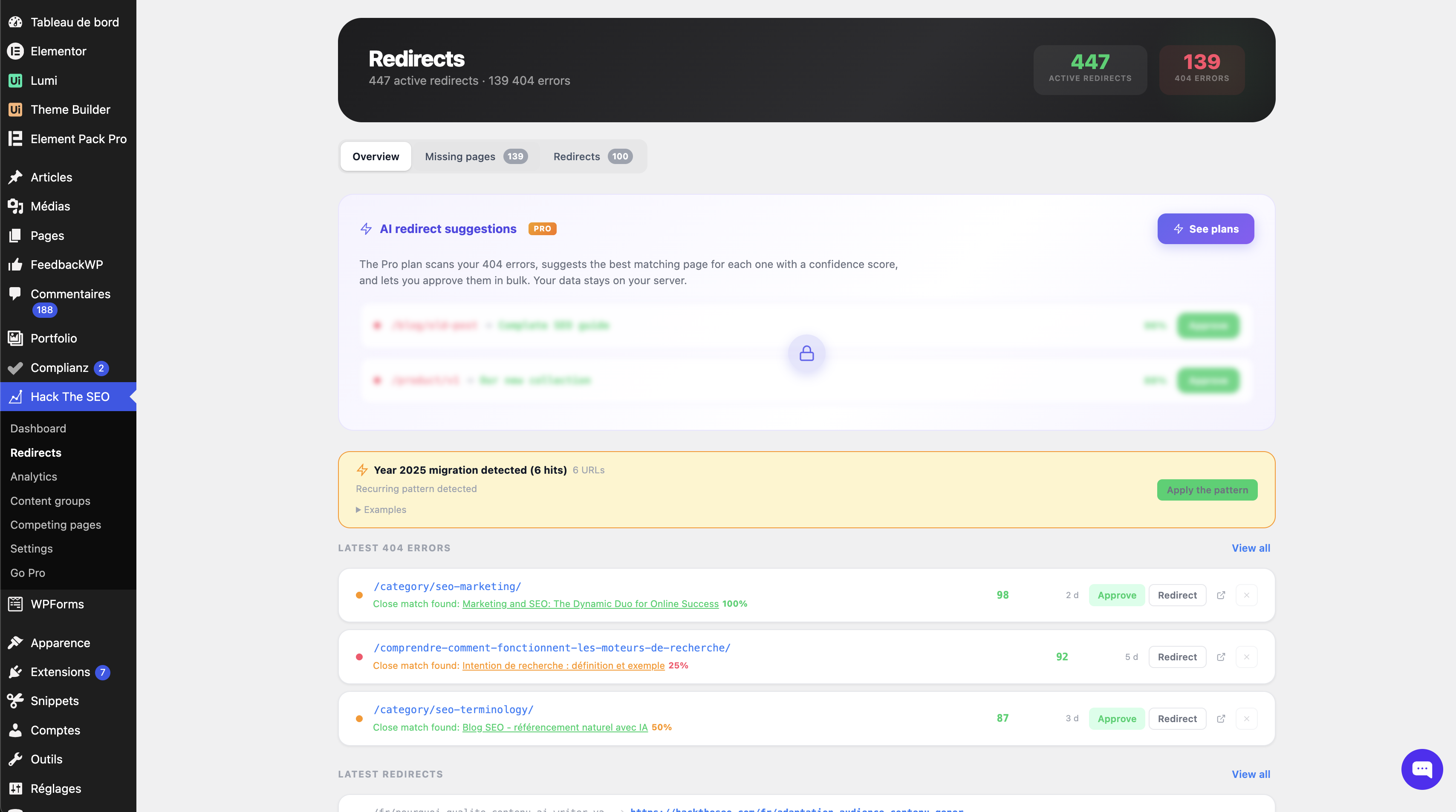
Task: Click the 6 URLs label
Action: 588,470
